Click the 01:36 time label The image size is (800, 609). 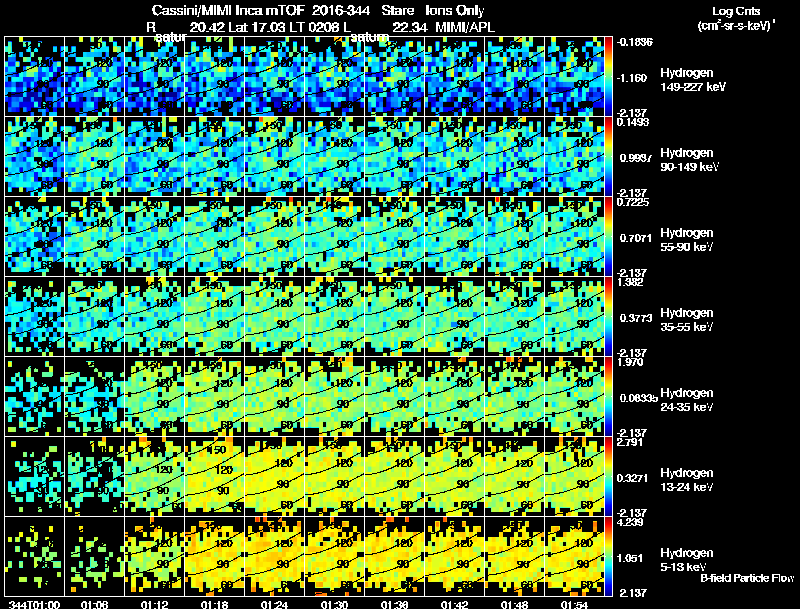click(x=395, y=605)
